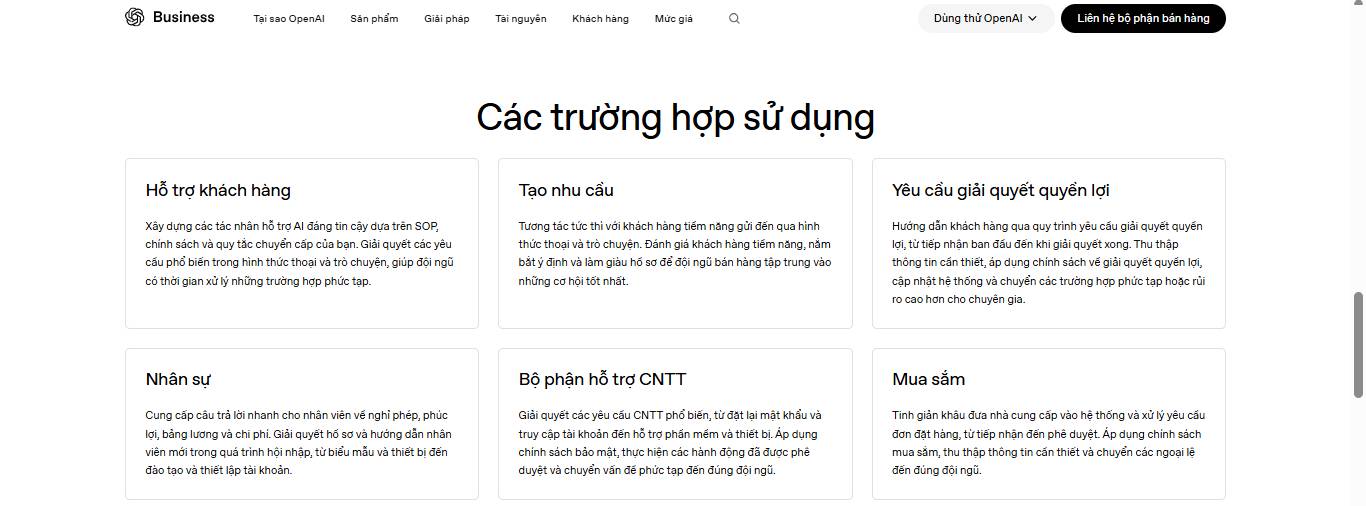Open the Tại sao OpenAI menu

point(289,19)
